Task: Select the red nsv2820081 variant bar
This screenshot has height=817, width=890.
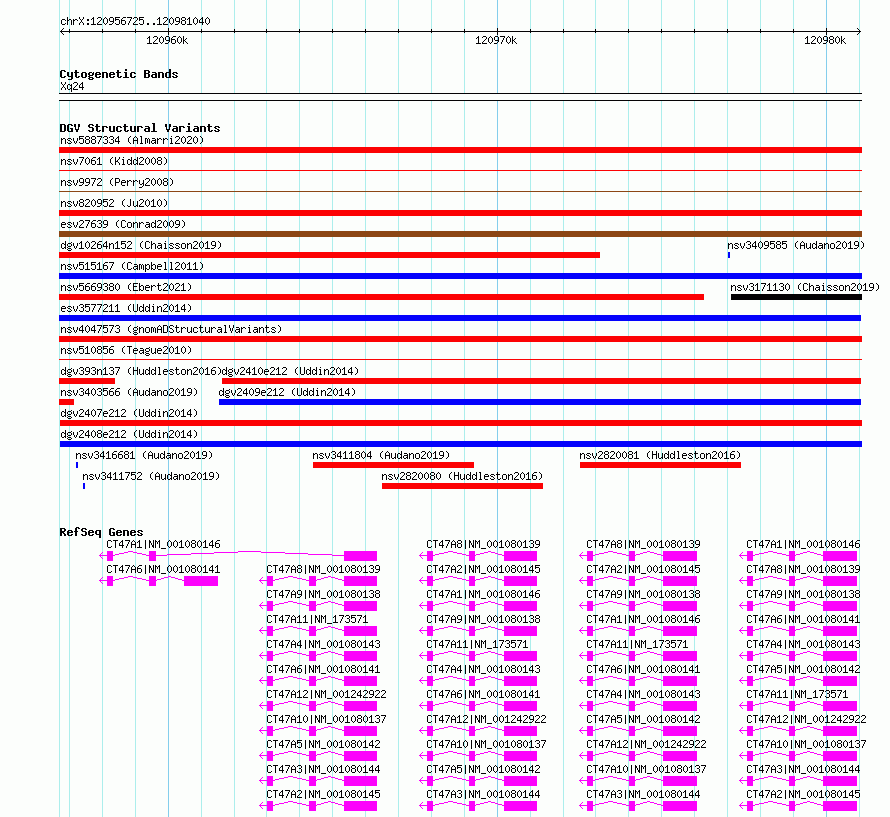Action: (660, 465)
